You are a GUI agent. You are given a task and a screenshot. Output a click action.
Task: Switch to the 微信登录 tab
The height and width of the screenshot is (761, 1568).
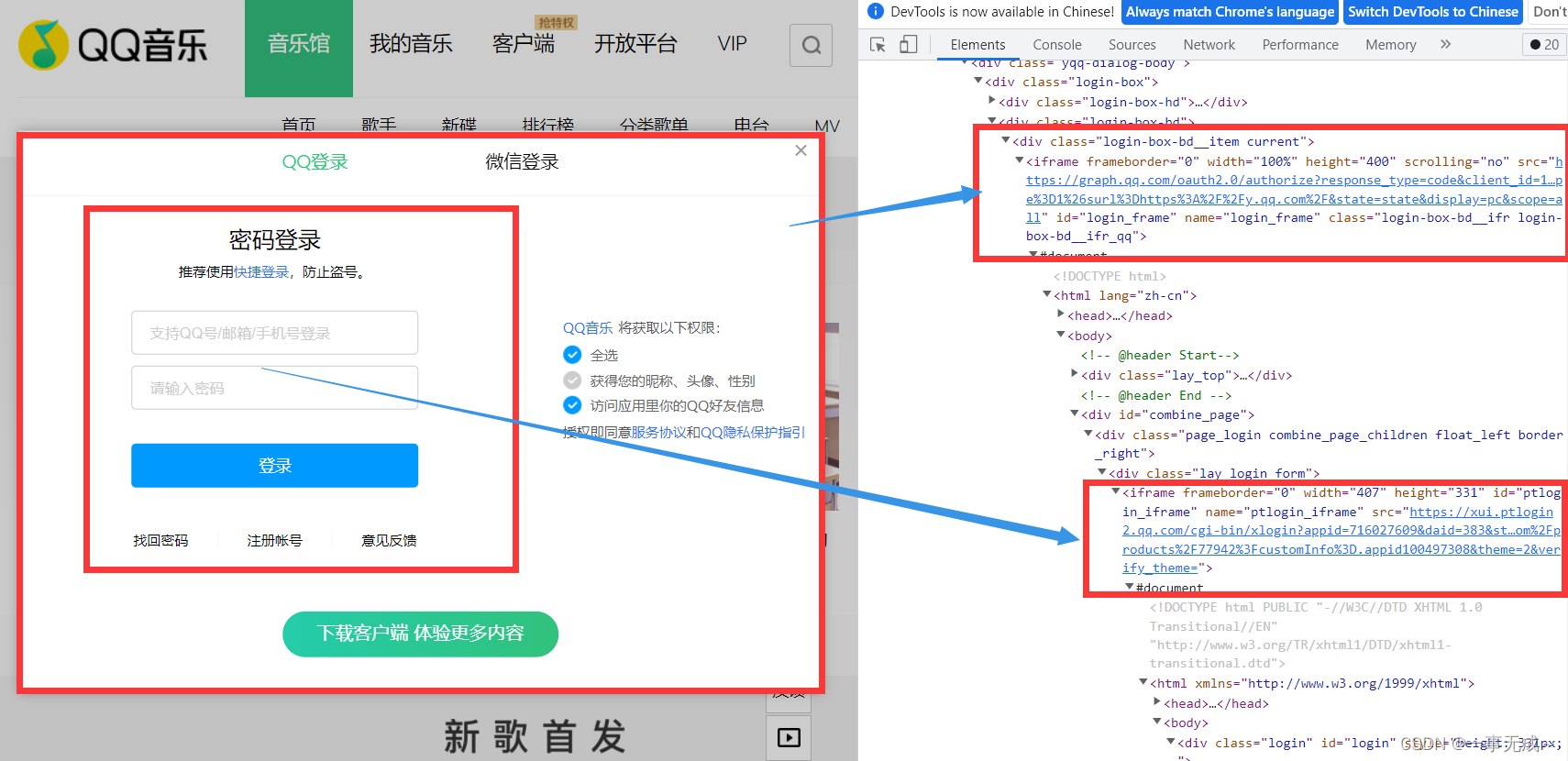pyautogui.click(x=522, y=162)
